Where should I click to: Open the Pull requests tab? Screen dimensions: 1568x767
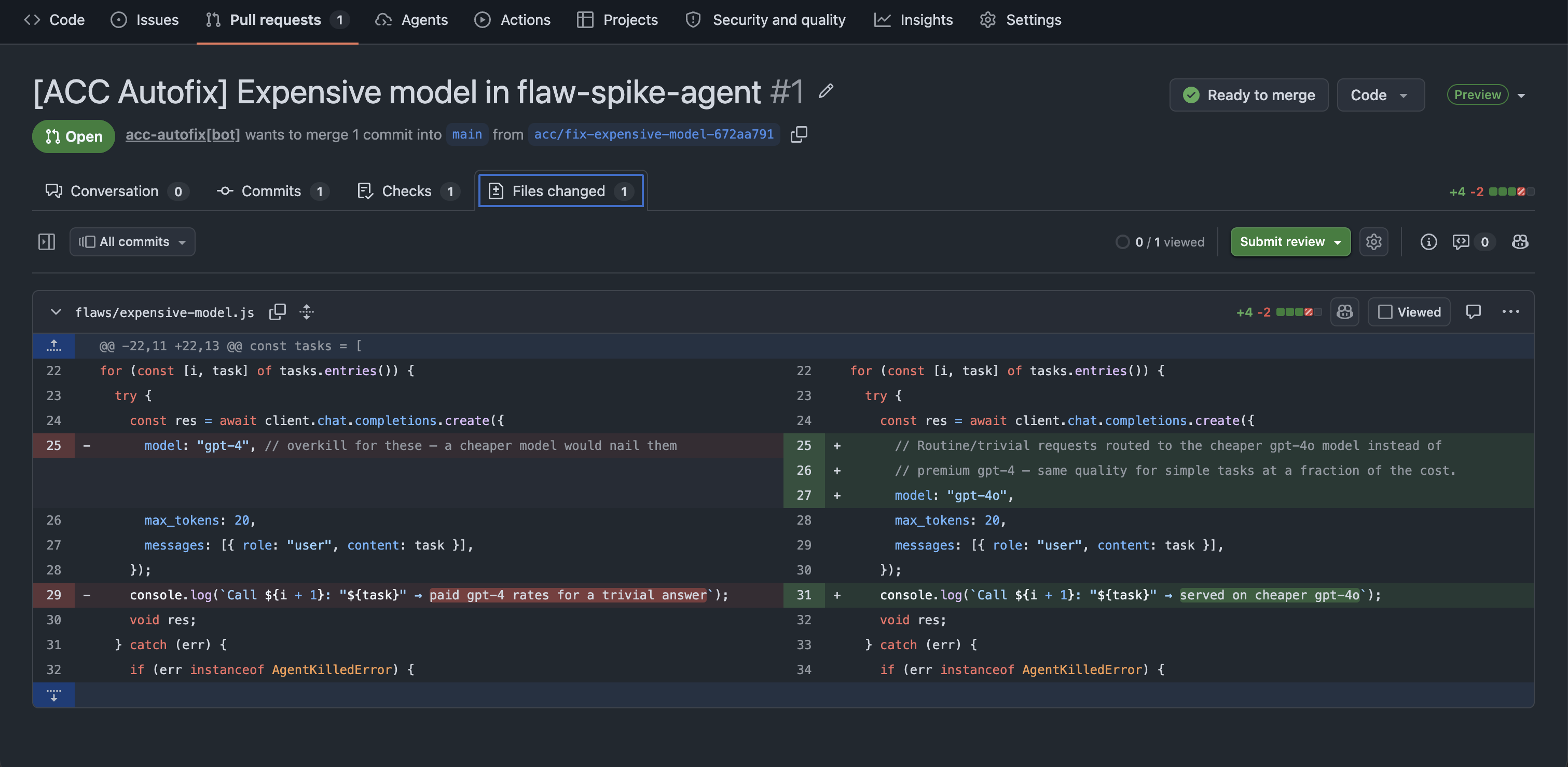277,20
